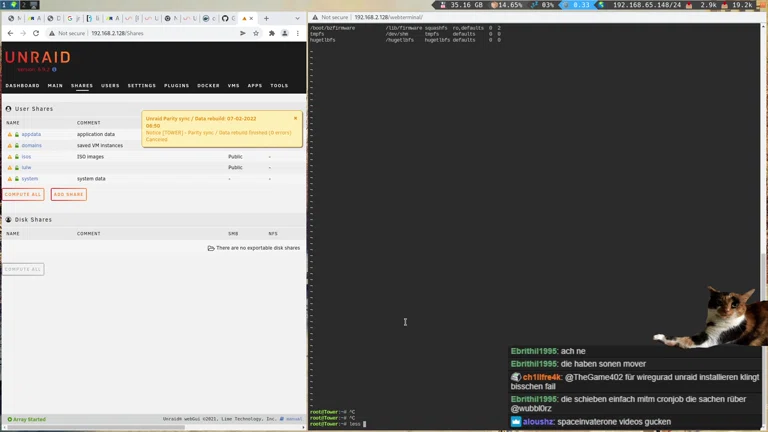Click Compute All under User Shares

23,194
